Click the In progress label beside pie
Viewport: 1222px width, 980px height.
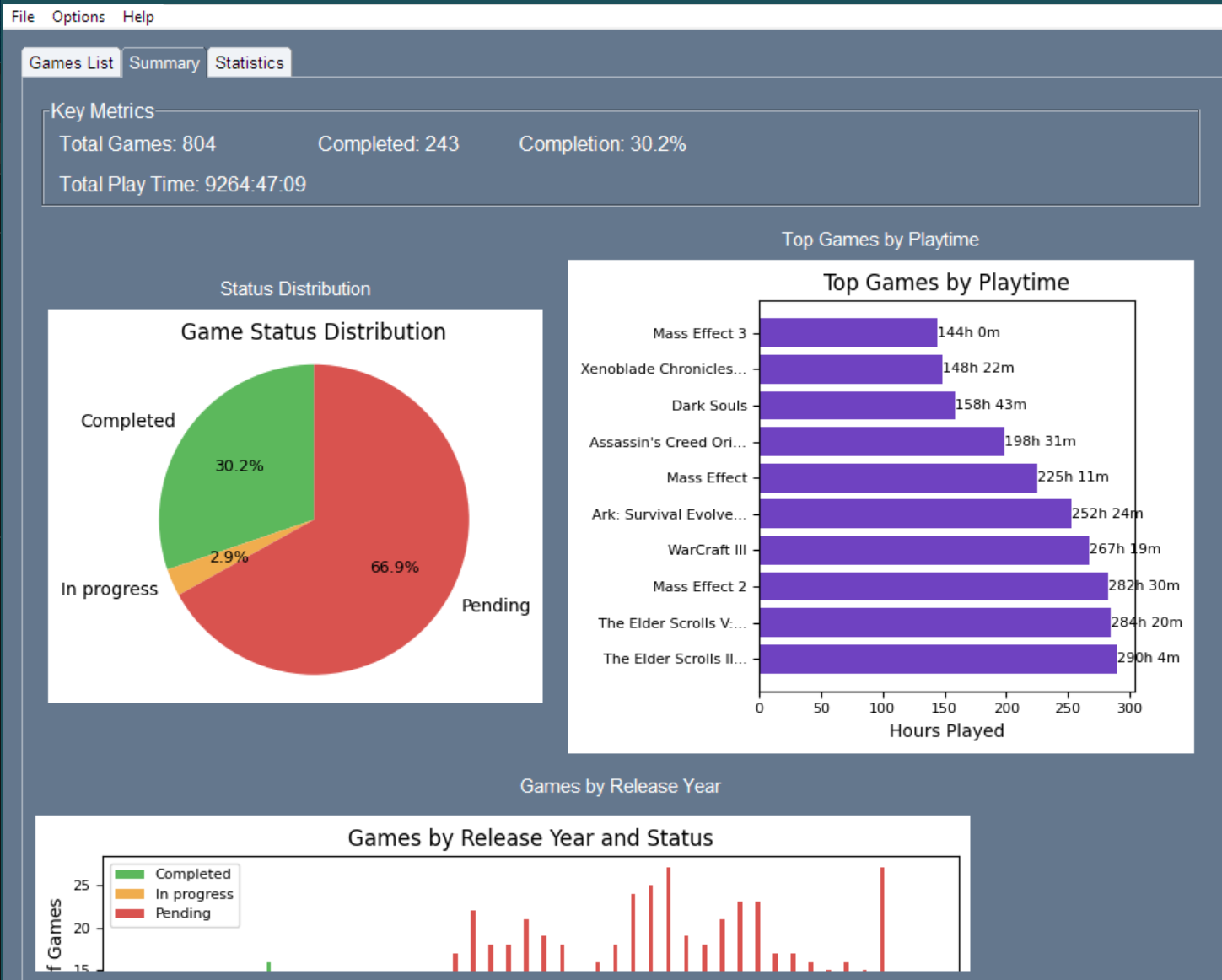pyautogui.click(x=109, y=590)
